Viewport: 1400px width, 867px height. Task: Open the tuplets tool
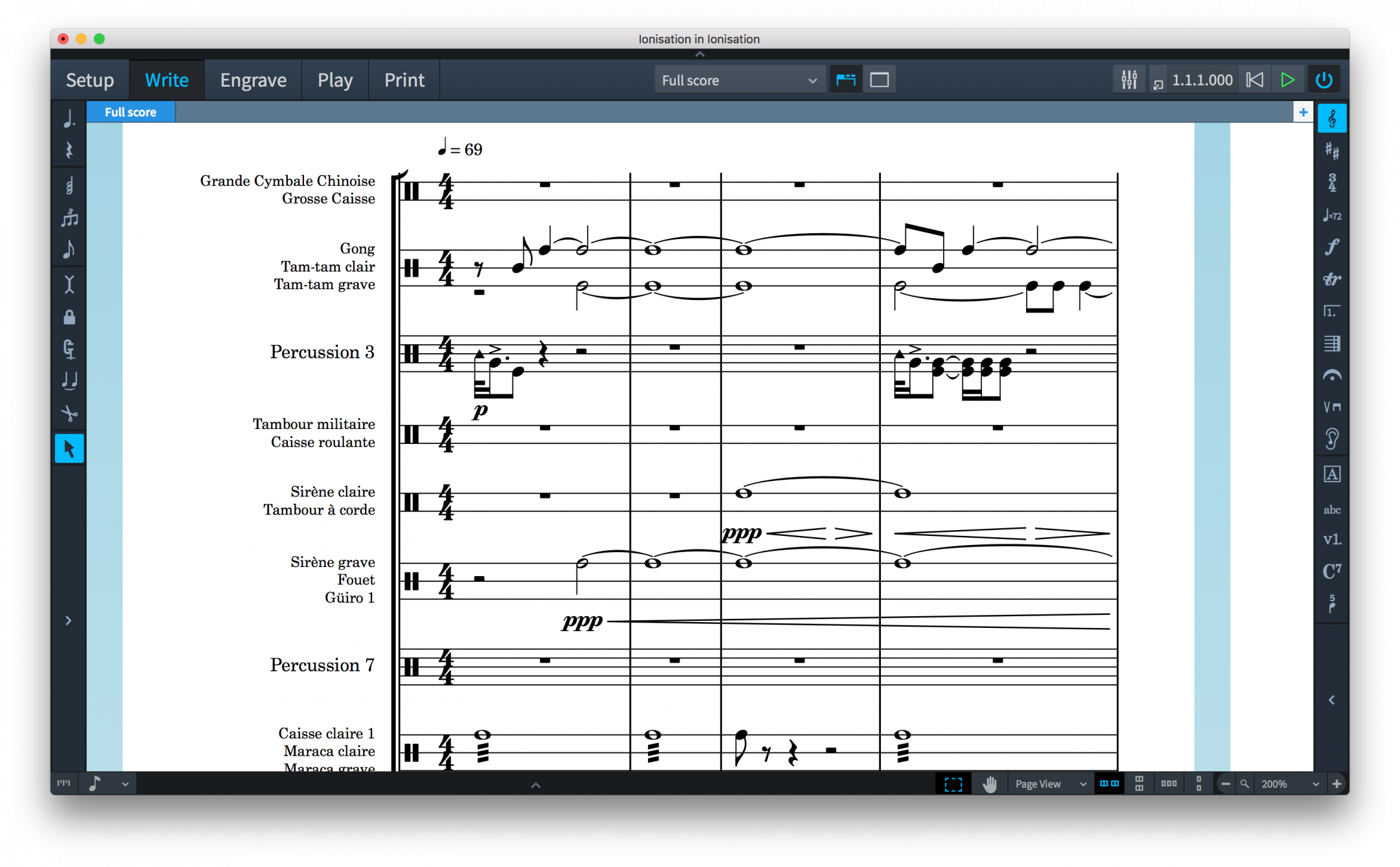pyautogui.click(x=69, y=218)
